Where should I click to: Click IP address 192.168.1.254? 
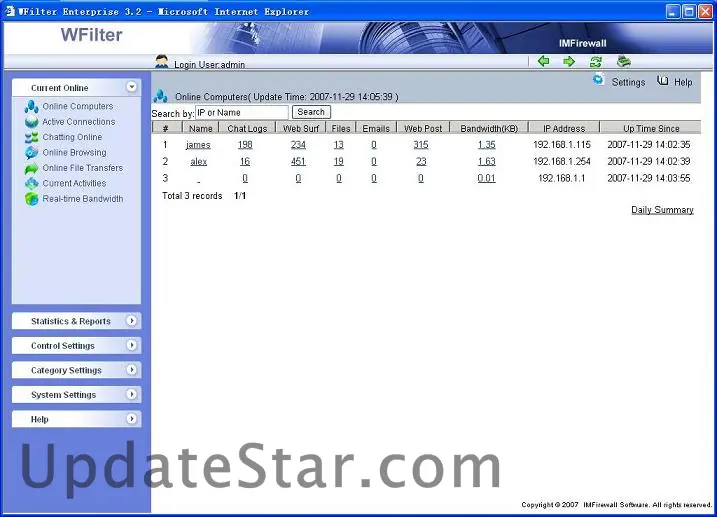click(562, 161)
